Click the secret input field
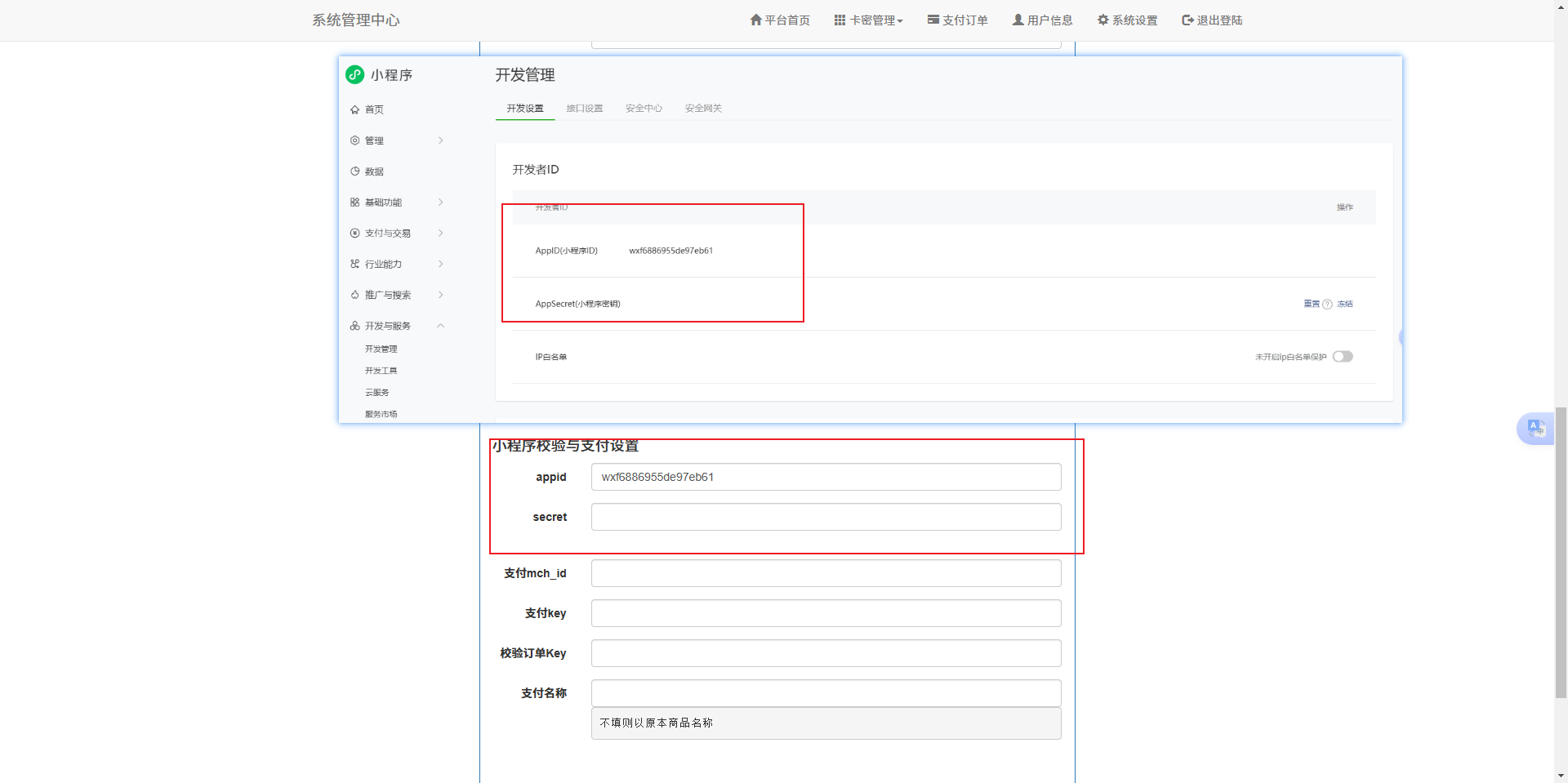This screenshot has height=783, width=1568. click(826, 517)
